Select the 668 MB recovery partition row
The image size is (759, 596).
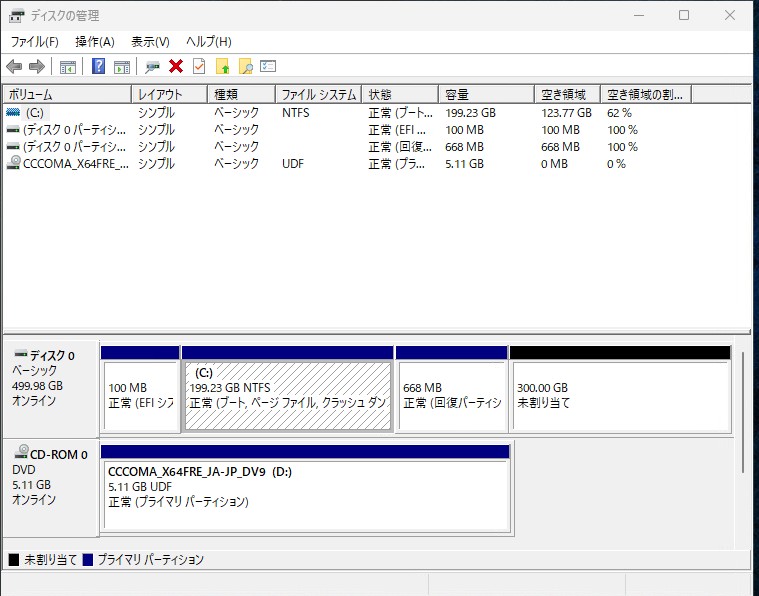point(348,147)
